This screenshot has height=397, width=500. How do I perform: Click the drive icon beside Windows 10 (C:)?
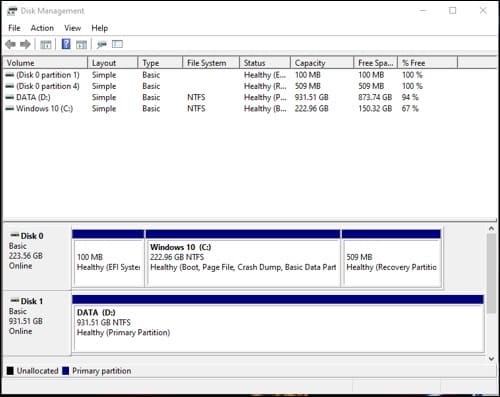[10, 109]
